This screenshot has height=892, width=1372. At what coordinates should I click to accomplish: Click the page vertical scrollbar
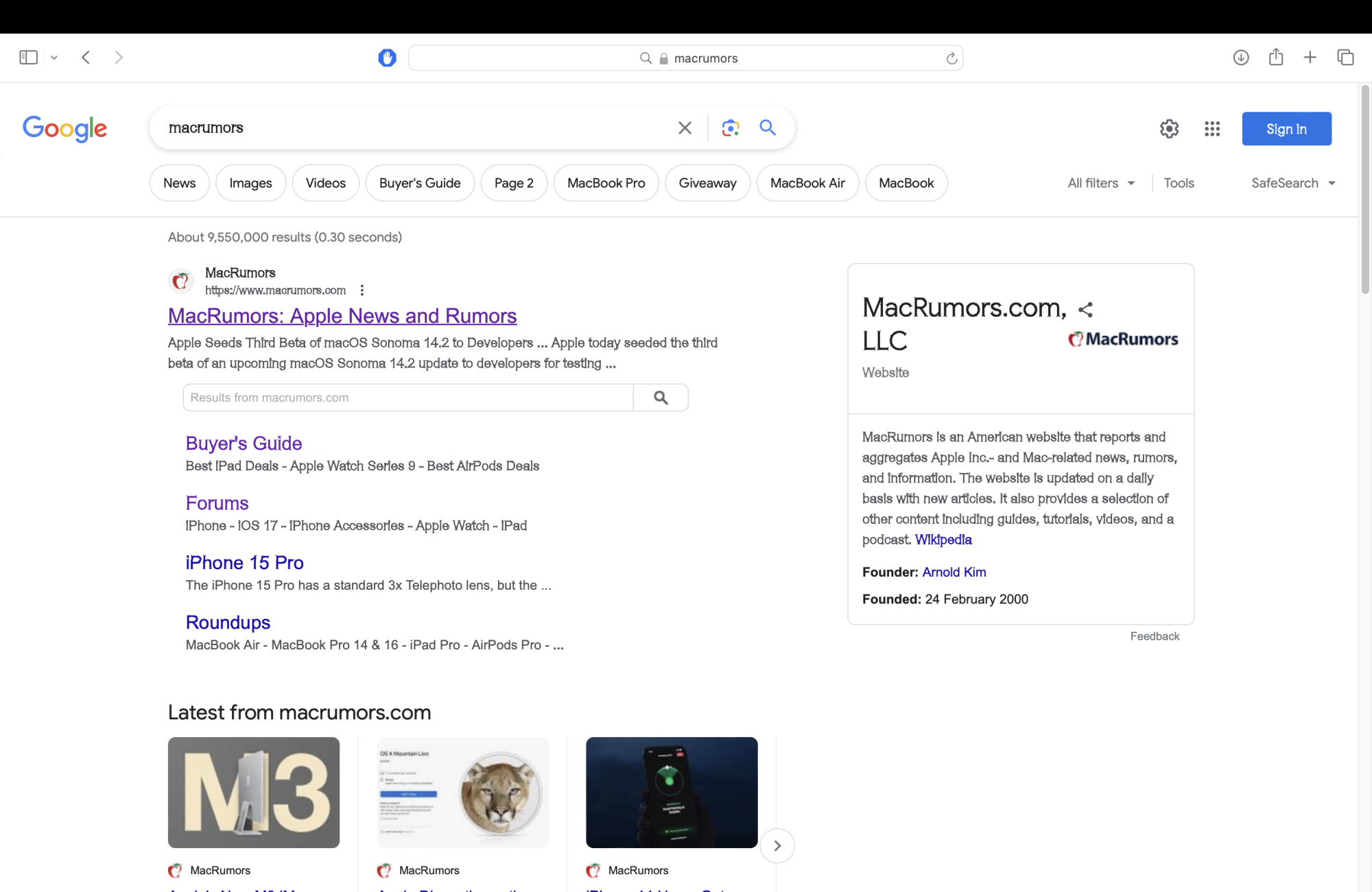(1365, 190)
